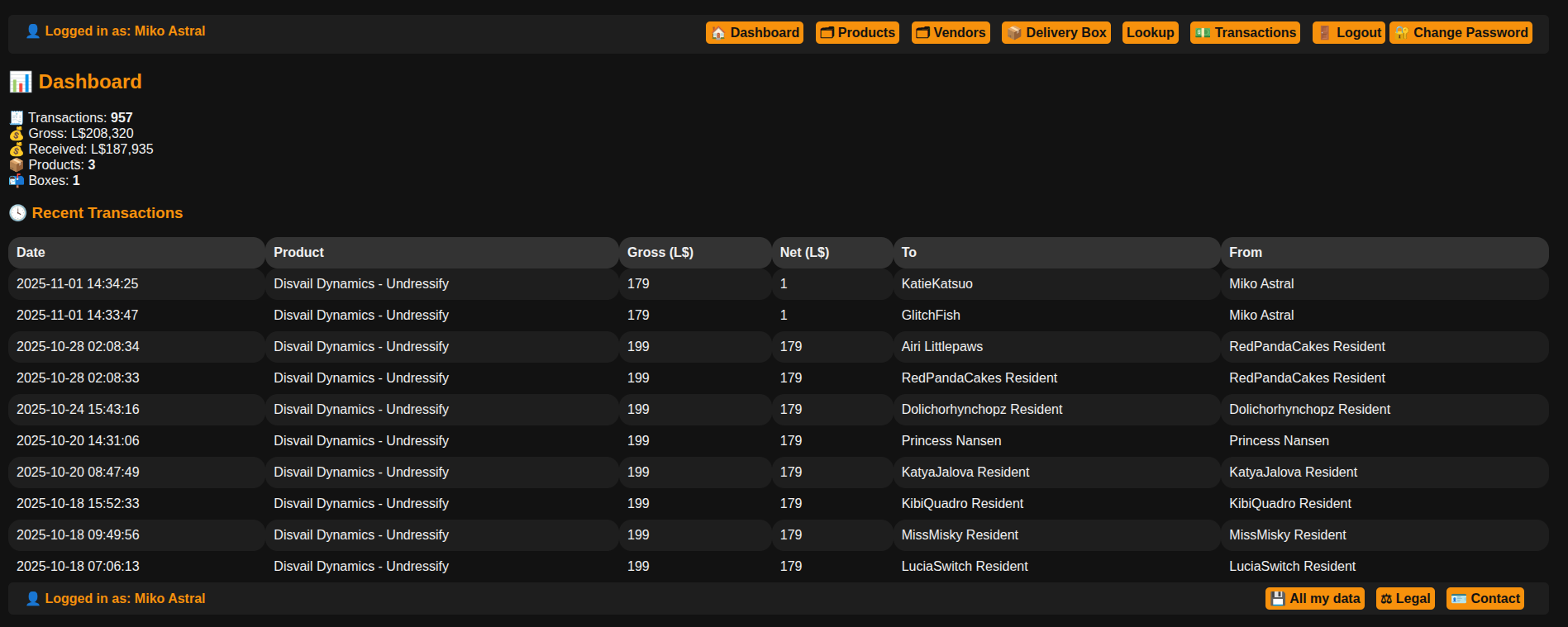This screenshot has height=627, width=1568.
Task: Click the door icon on Logout
Action: click(x=1324, y=33)
